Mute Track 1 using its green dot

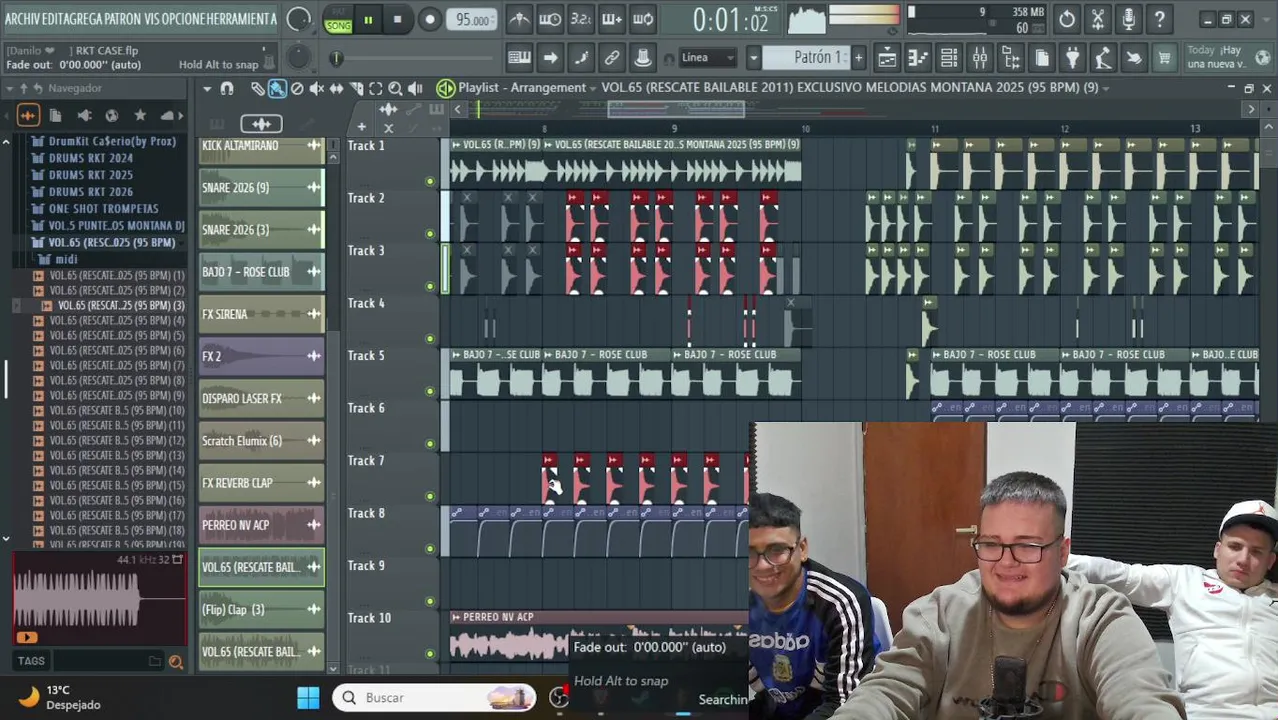430,181
